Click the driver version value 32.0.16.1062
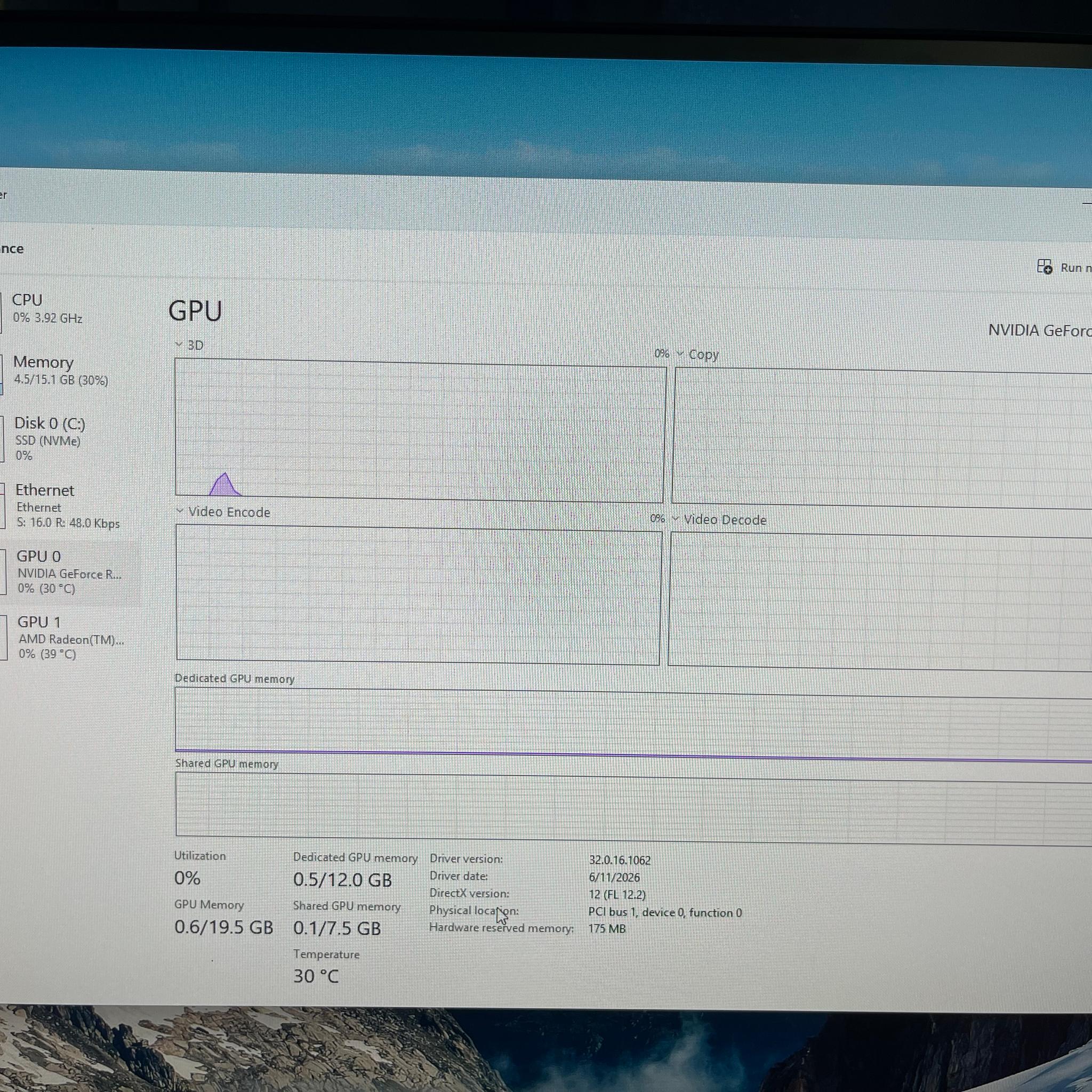Screen dimensions: 1092x1092 pyautogui.click(x=620, y=860)
